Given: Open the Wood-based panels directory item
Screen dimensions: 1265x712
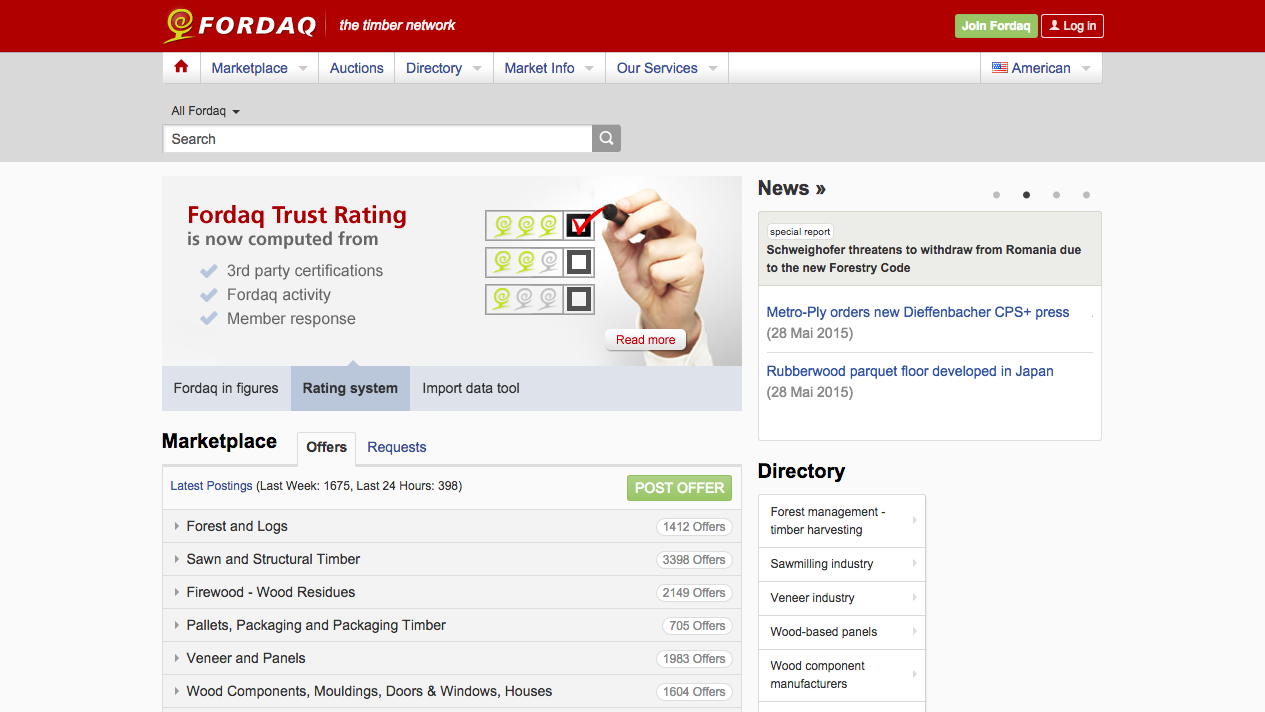Looking at the screenshot, I should (842, 632).
